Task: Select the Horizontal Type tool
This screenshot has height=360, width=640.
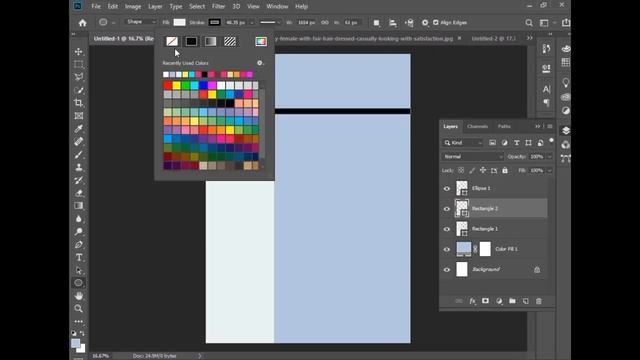Action: coord(79,258)
